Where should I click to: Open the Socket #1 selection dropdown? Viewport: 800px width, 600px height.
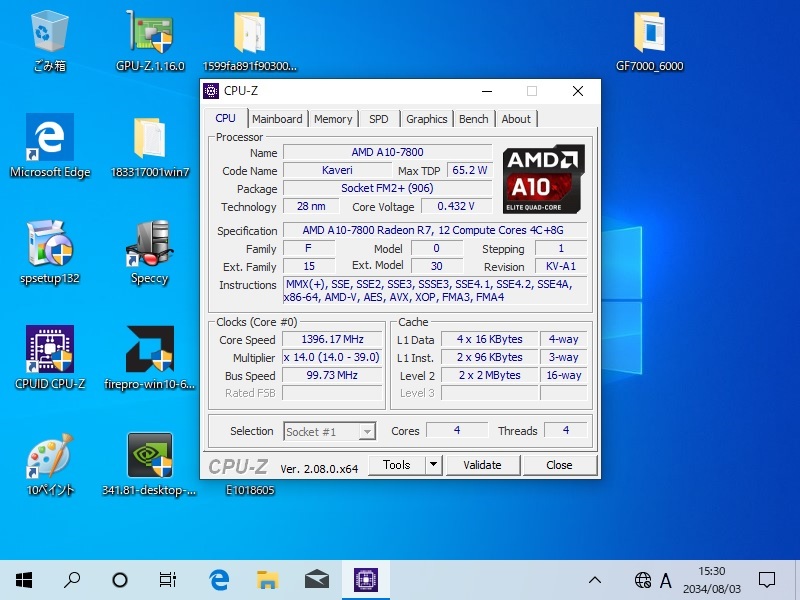point(330,432)
